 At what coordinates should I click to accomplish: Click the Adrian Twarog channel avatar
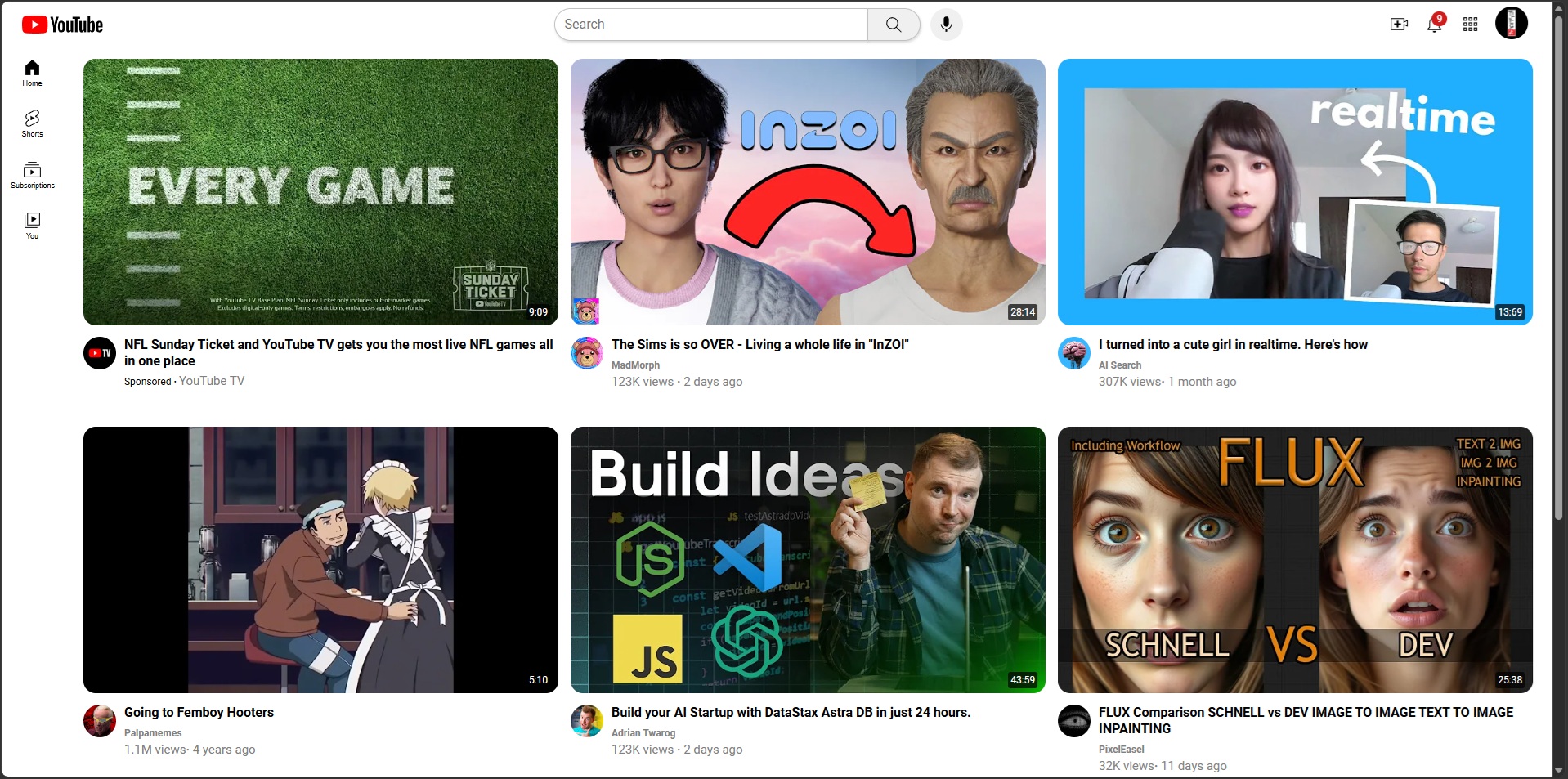587,721
